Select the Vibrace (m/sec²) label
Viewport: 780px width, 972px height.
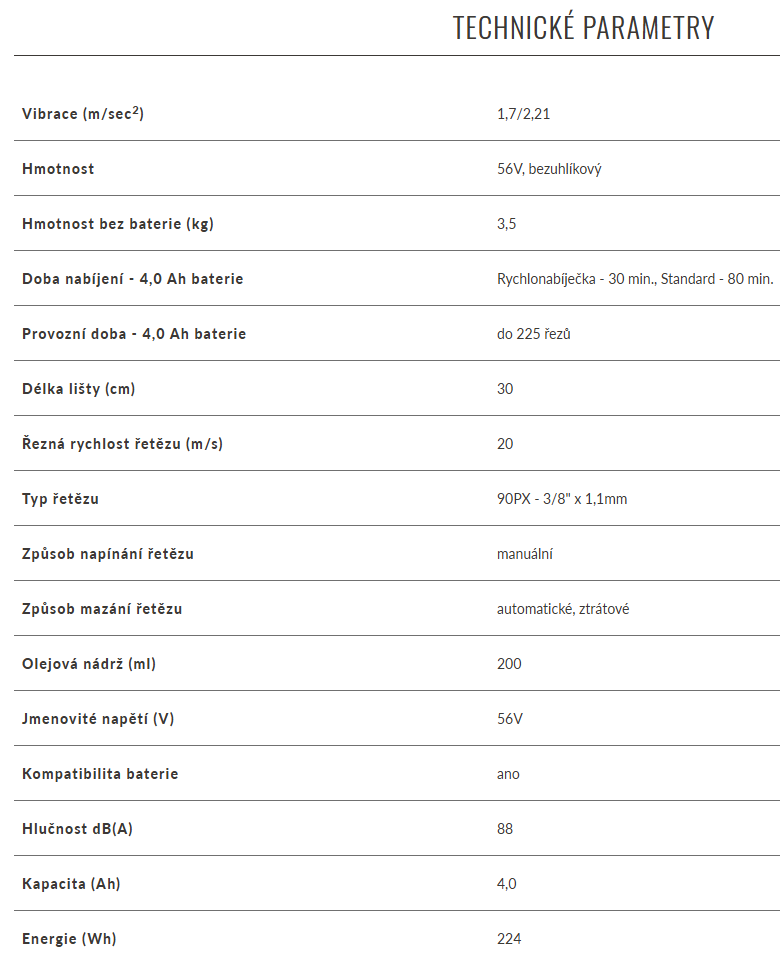pos(83,113)
